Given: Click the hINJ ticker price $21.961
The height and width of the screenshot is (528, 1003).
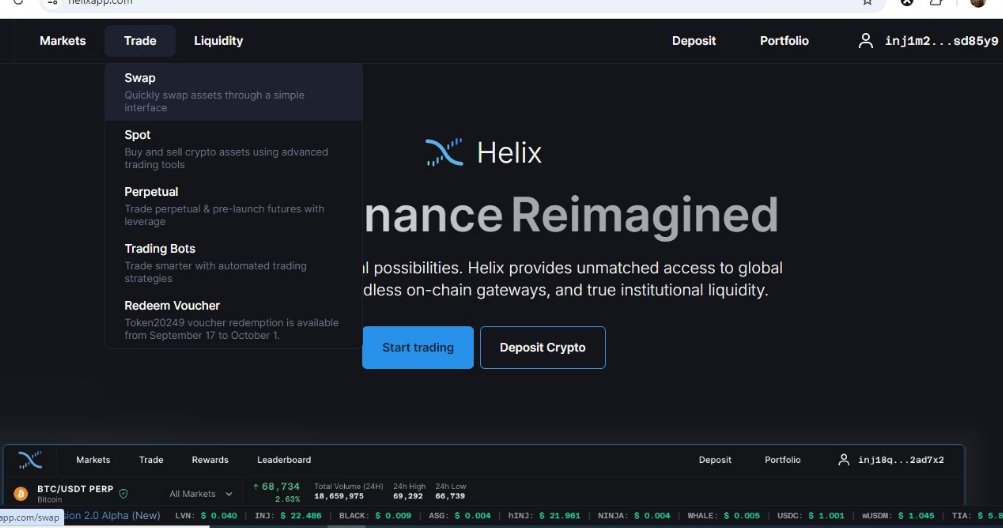Looking at the screenshot, I should 559,515.
